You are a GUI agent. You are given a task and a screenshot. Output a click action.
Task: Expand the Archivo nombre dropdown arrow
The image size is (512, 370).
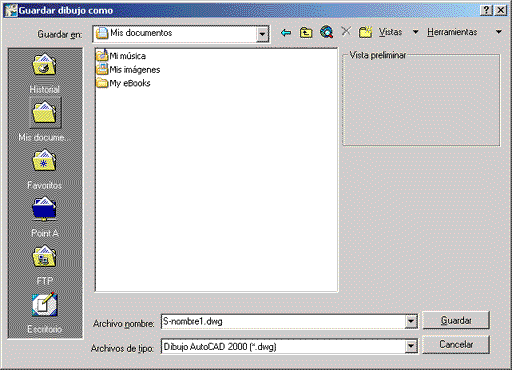click(x=411, y=322)
